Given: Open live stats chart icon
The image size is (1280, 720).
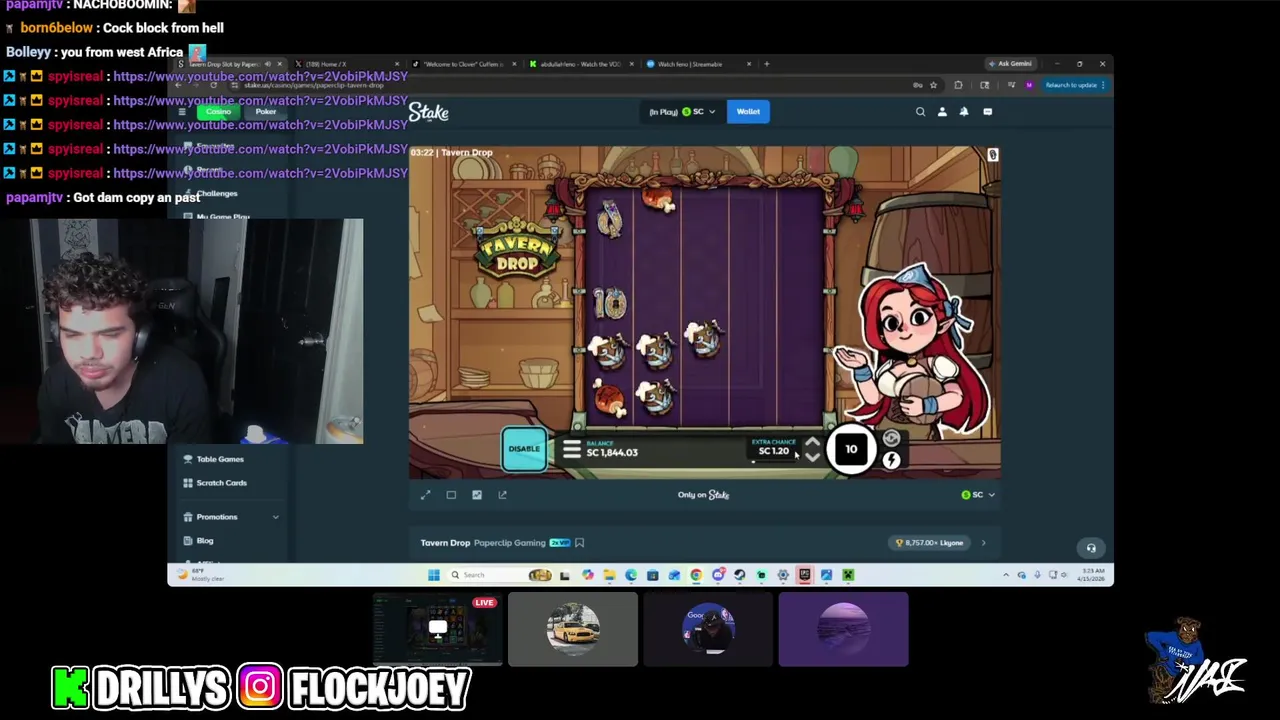Looking at the screenshot, I should pos(477,494).
